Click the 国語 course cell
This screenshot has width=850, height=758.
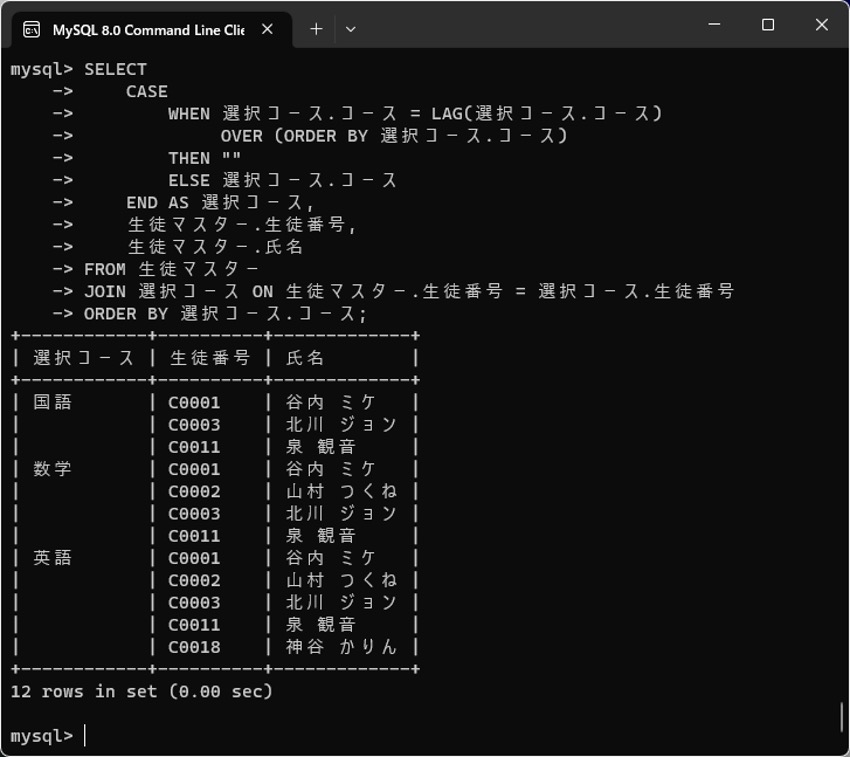pos(53,402)
